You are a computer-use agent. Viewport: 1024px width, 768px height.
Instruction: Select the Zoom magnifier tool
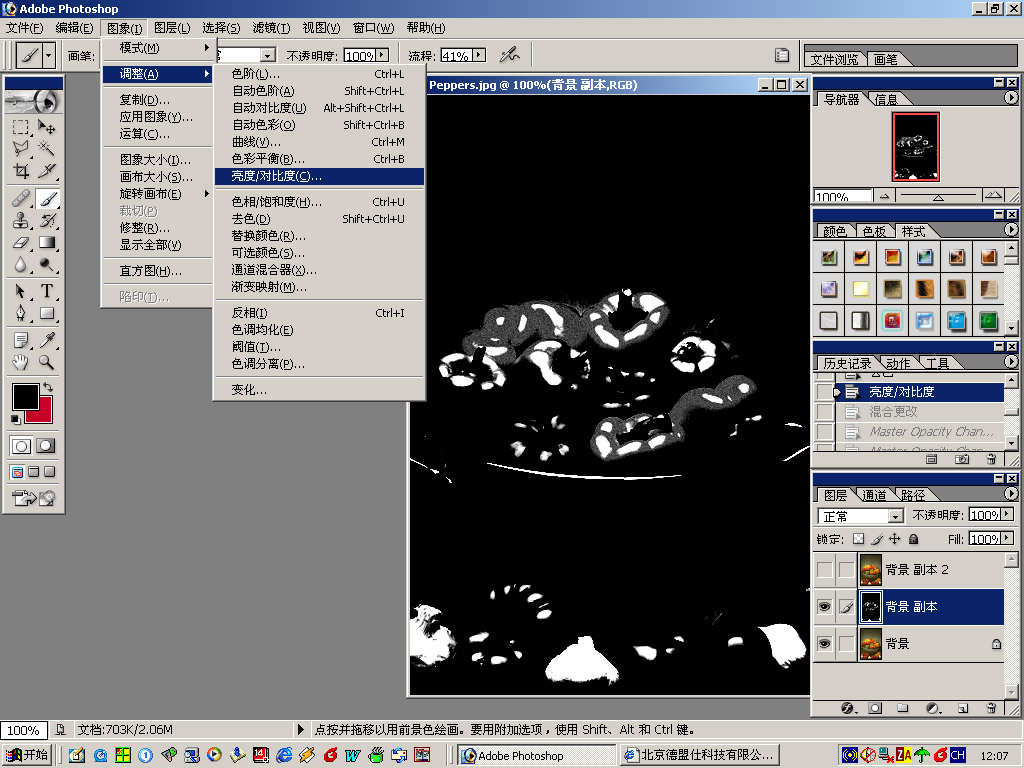[x=46, y=362]
